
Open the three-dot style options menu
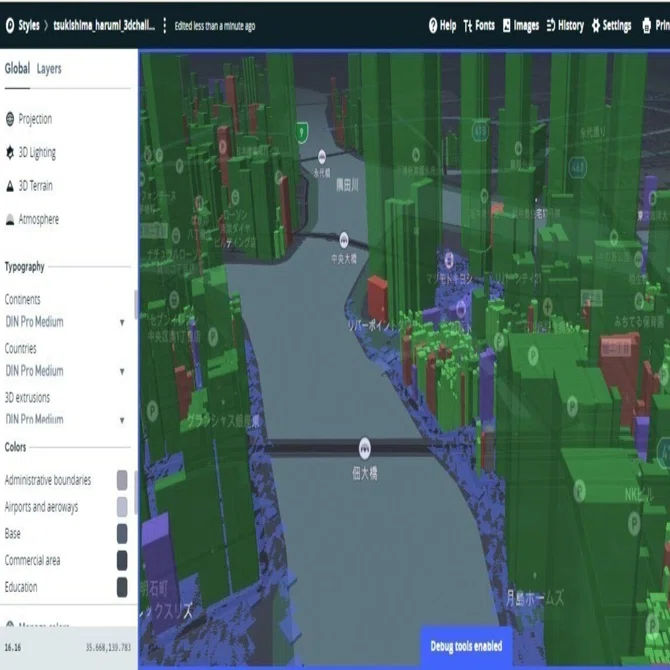[x=165, y=26]
